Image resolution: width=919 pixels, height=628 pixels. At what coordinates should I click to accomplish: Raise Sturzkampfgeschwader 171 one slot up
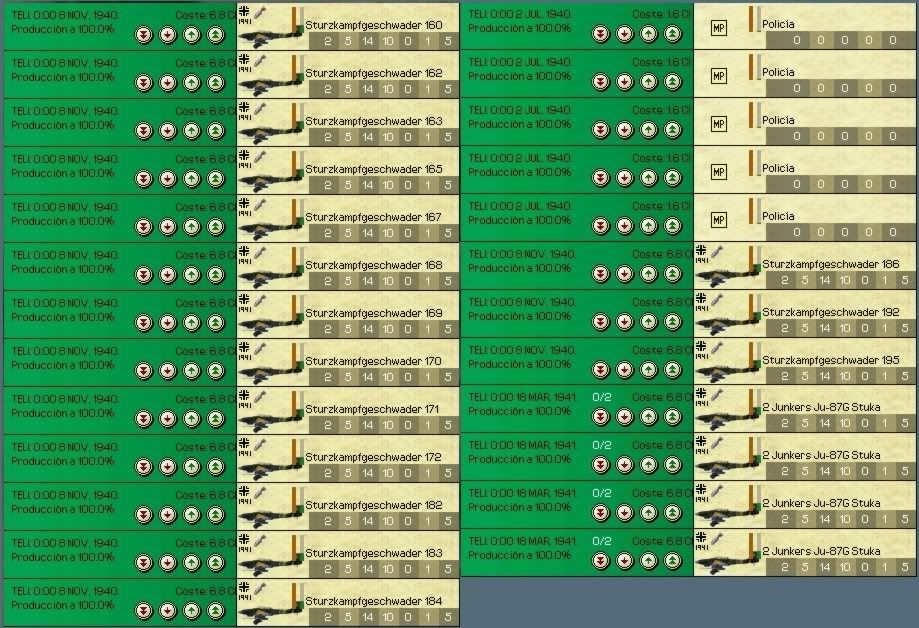tap(192, 419)
